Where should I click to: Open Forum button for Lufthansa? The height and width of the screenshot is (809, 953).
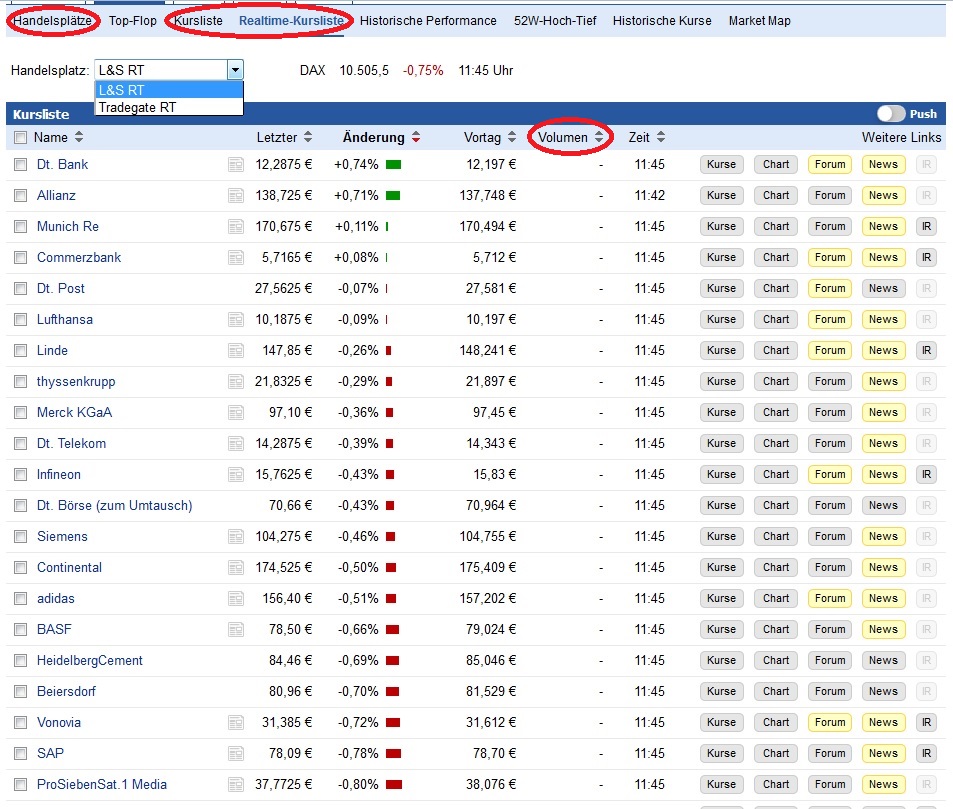[830, 320]
